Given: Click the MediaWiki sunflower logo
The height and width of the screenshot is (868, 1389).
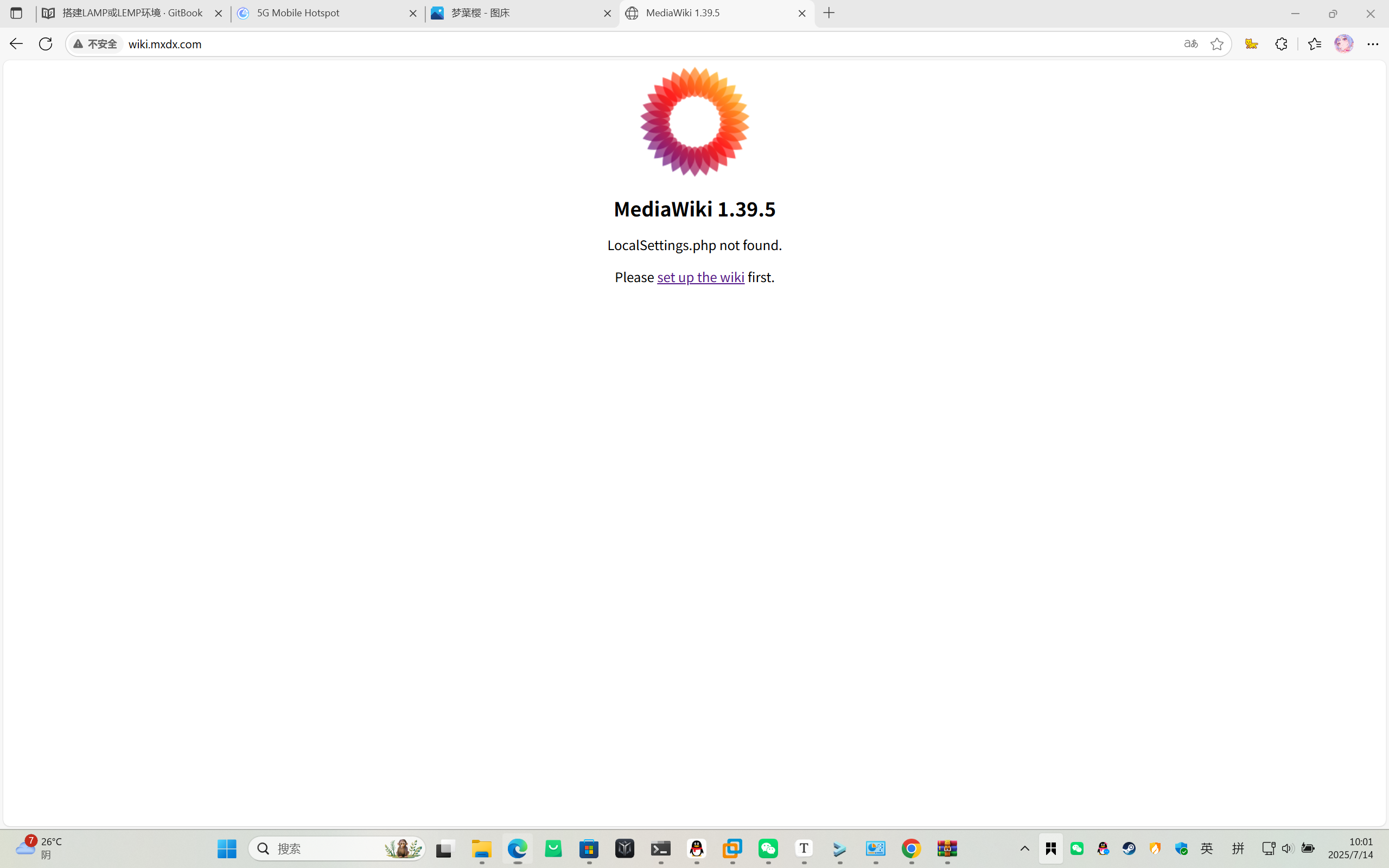Looking at the screenshot, I should pyautogui.click(x=694, y=122).
